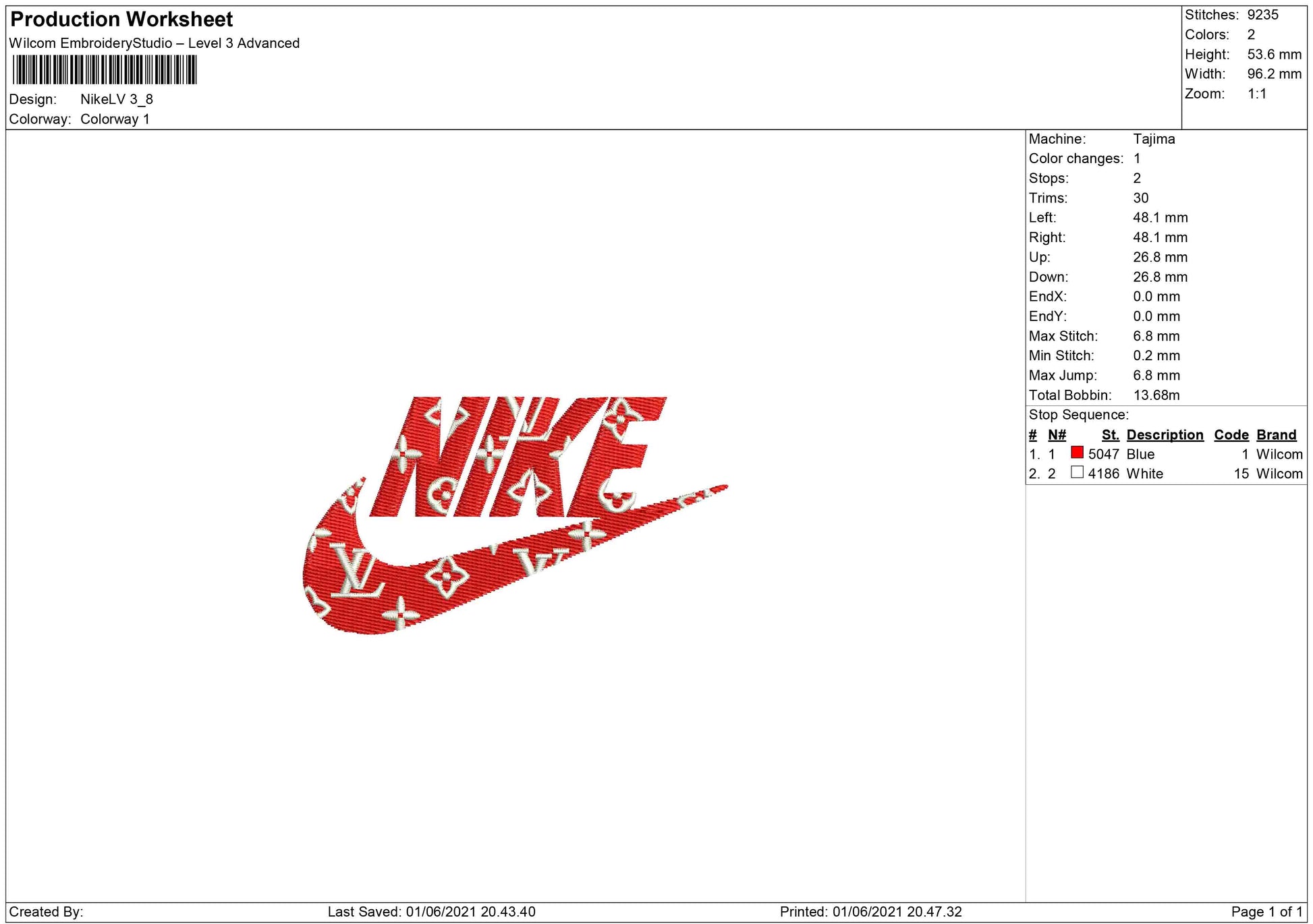Click the Zoom 1:1 value
This screenshot has height=924, width=1313.
point(1256,94)
